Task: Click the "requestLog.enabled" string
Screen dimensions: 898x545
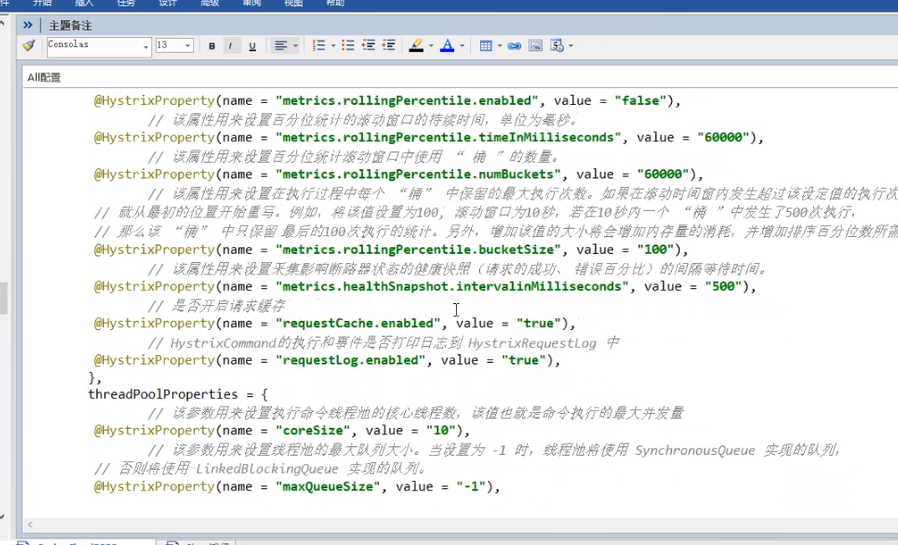Action: pos(350,360)
